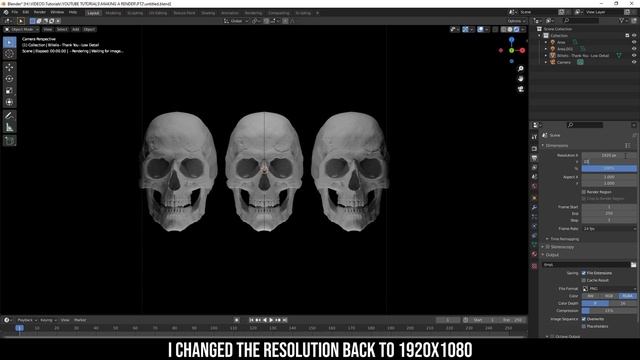The image size is (640, 360).
Task: Choose the Move tool
Action: point(9,67)
